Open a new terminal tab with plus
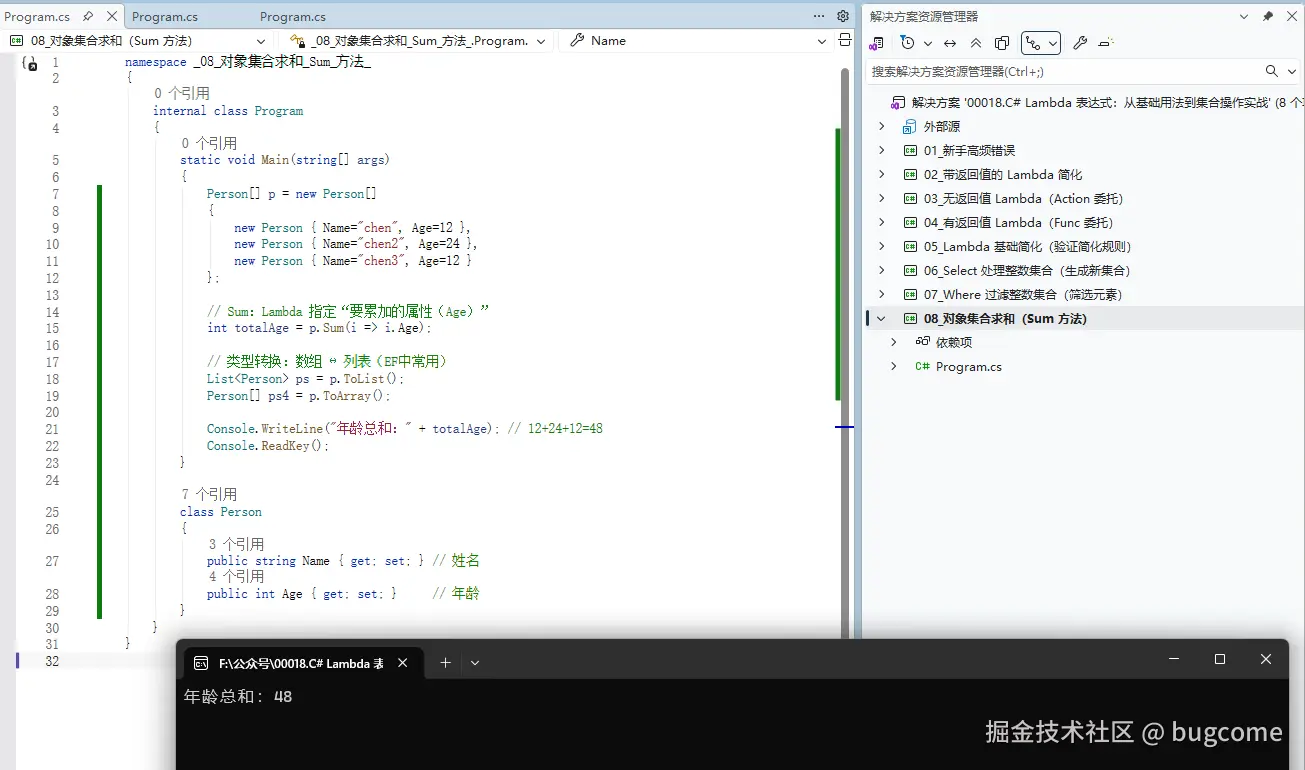The image size is (1305, 770). [446, 662]
